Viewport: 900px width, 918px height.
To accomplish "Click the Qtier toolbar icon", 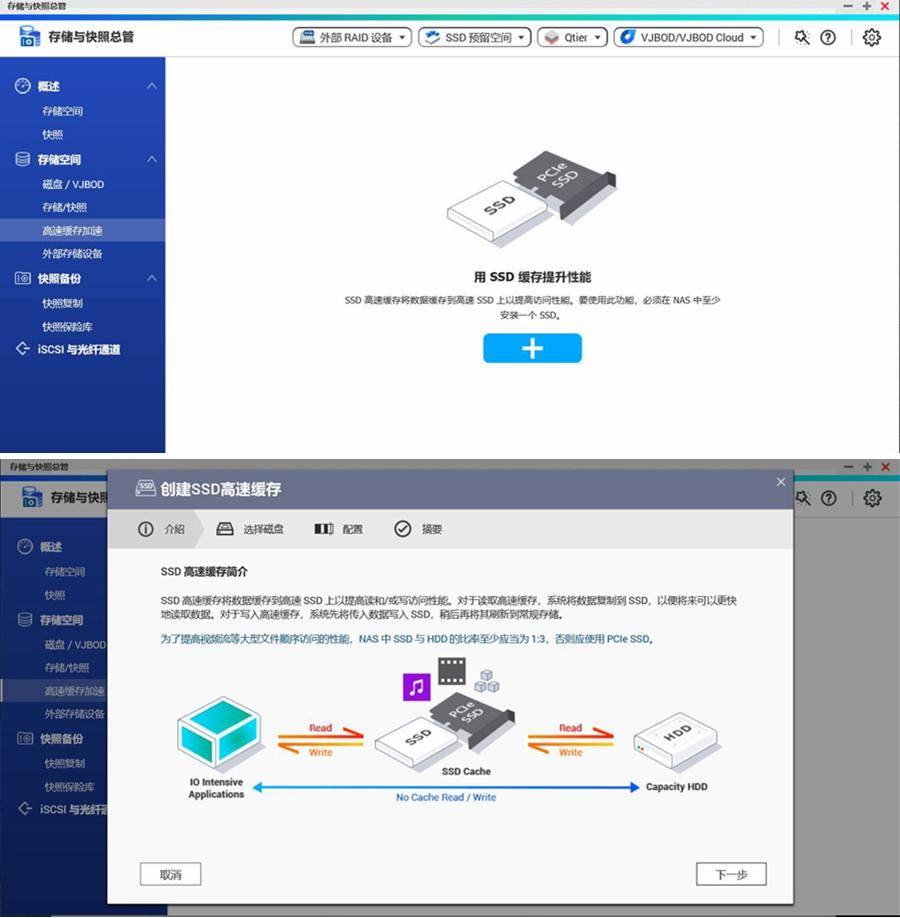I will click(571, 37).
